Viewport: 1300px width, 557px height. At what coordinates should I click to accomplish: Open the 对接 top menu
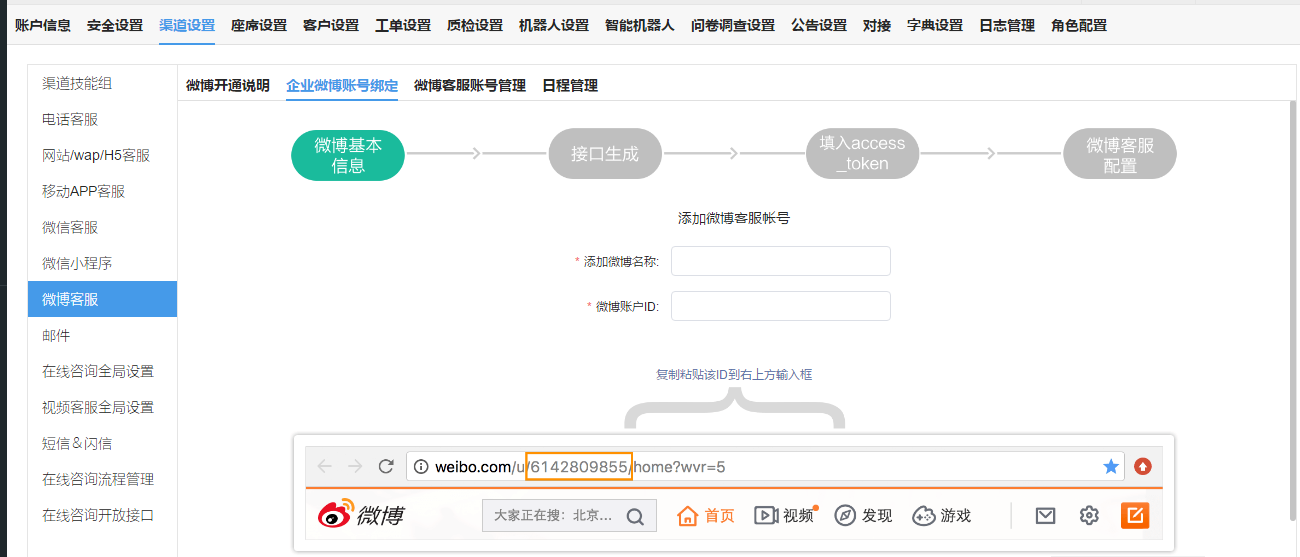(x=877, y=25)
